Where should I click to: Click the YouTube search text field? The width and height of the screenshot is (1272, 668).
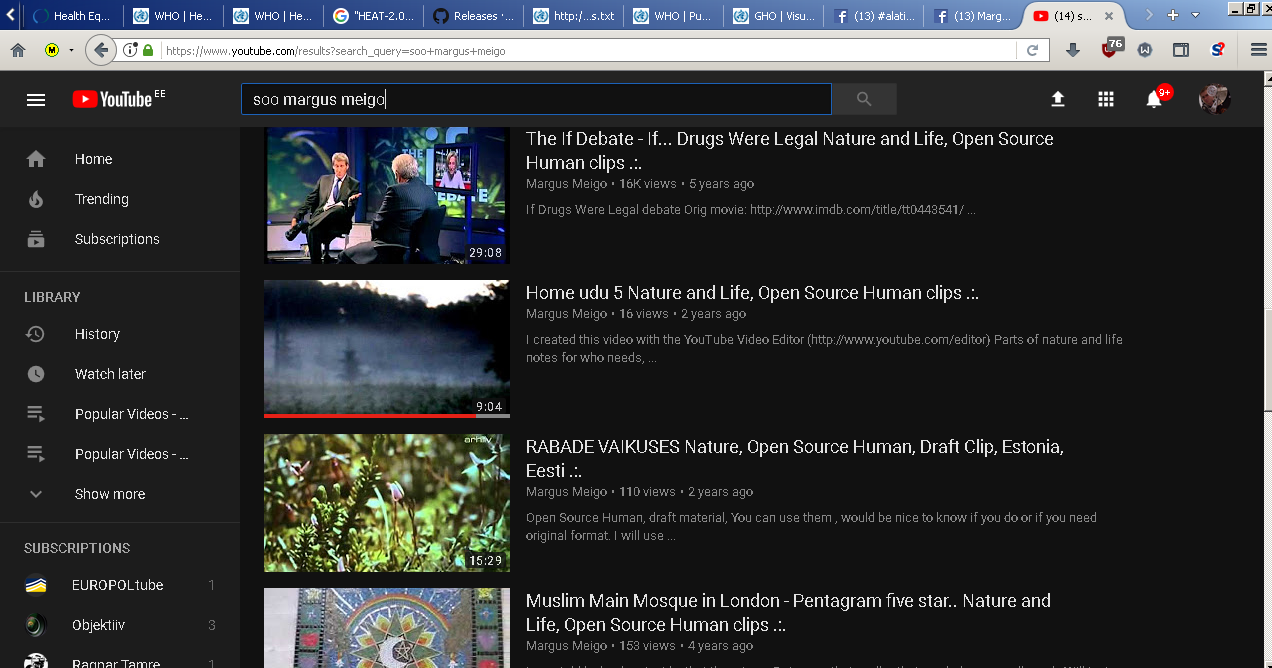(536, 99)
